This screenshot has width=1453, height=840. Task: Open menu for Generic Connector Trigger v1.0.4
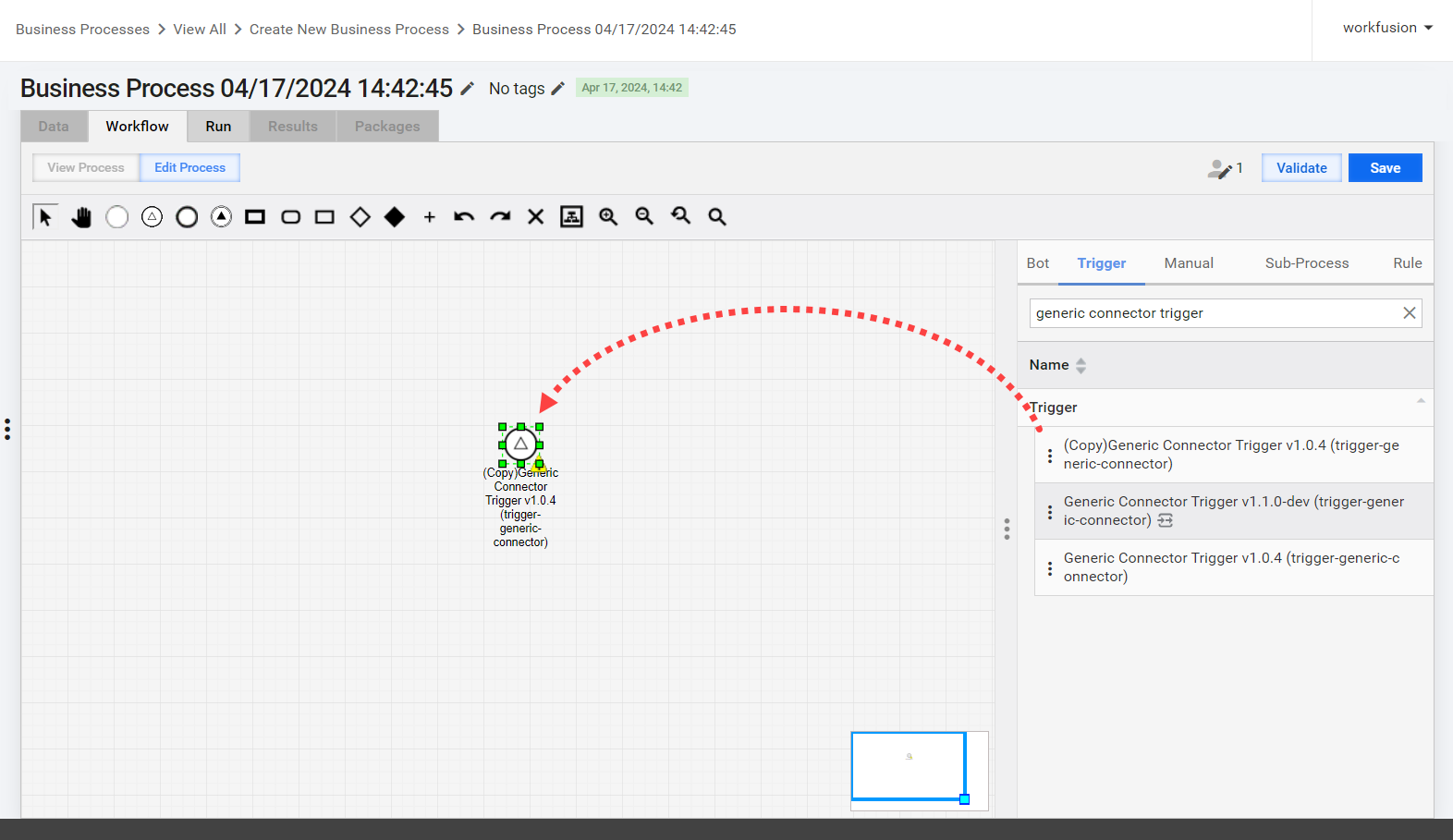tap(1050, 568)
